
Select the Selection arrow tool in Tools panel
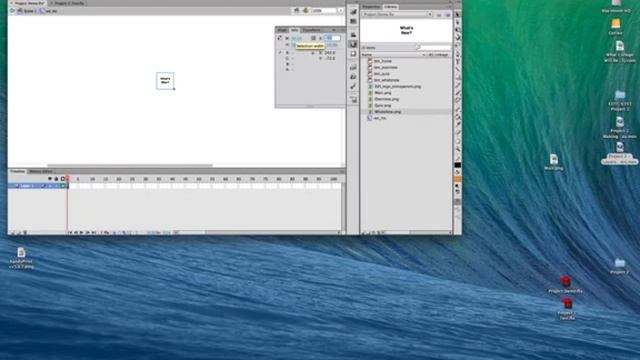pyautogui.click(x=458, y=14)
